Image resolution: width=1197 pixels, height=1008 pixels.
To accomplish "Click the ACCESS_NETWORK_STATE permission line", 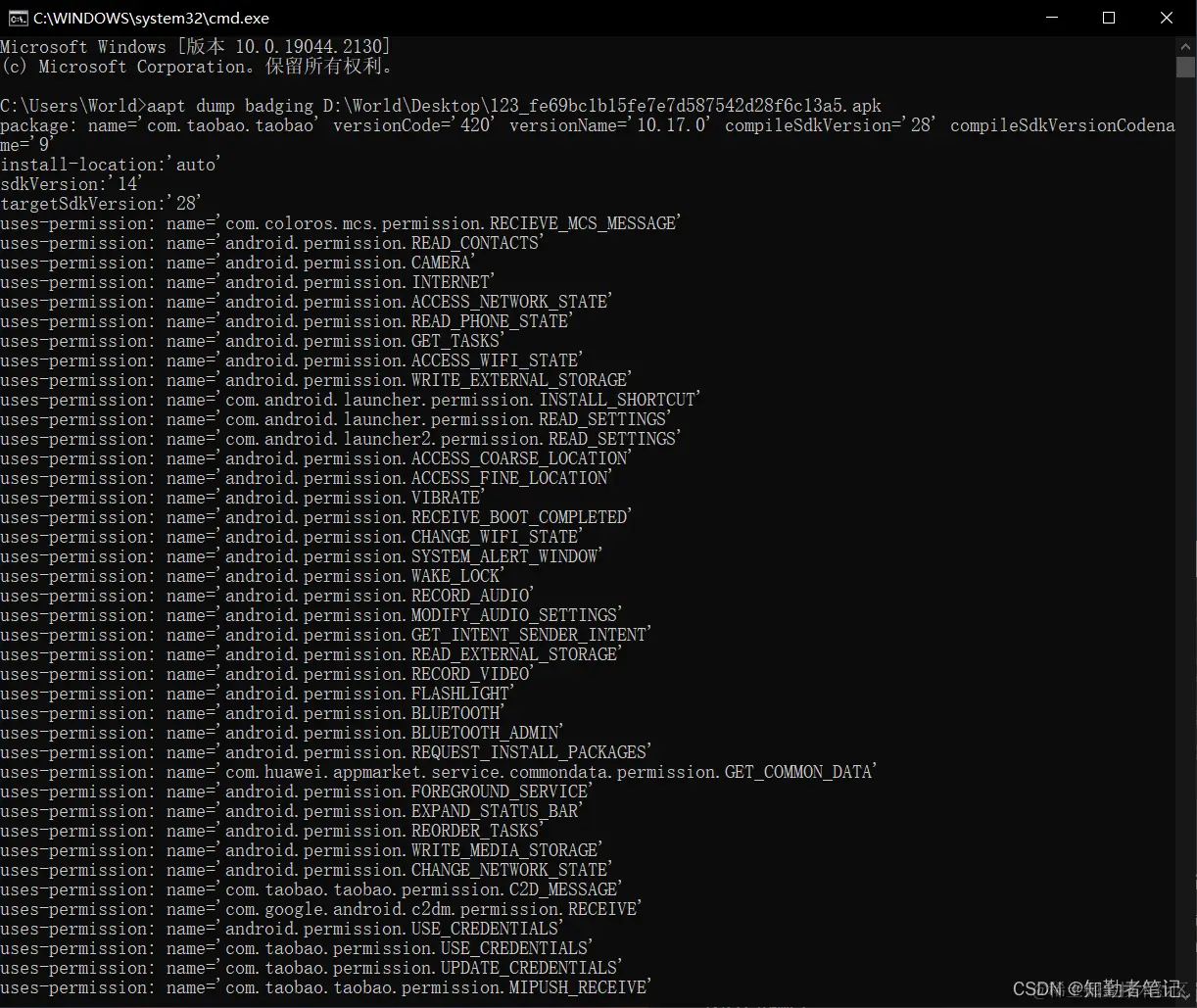I will coord(306,302).
